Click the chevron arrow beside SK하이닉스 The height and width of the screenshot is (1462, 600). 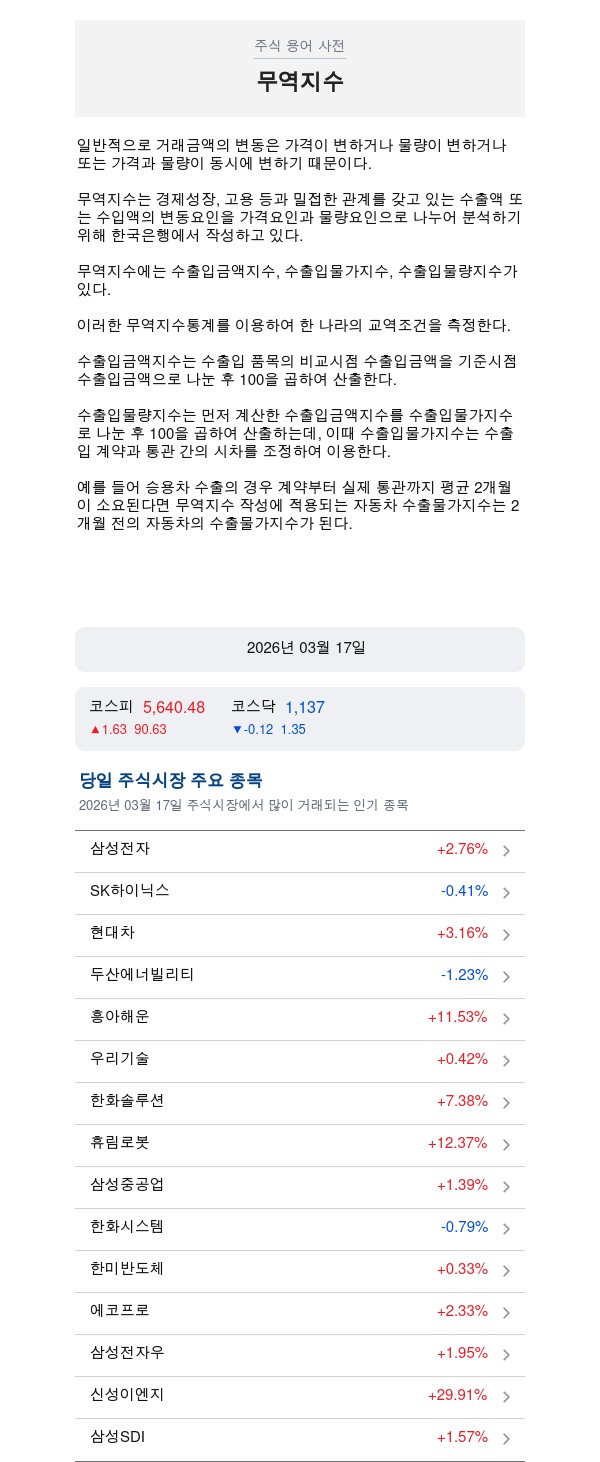point(506,893)
